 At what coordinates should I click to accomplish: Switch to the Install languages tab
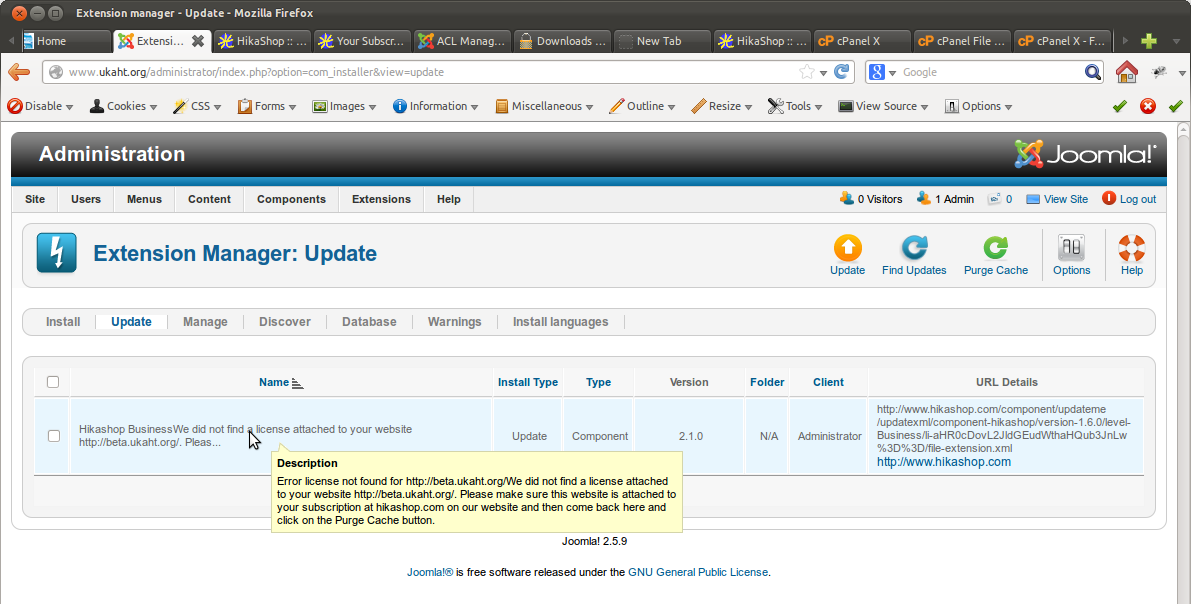pos(561,322)
